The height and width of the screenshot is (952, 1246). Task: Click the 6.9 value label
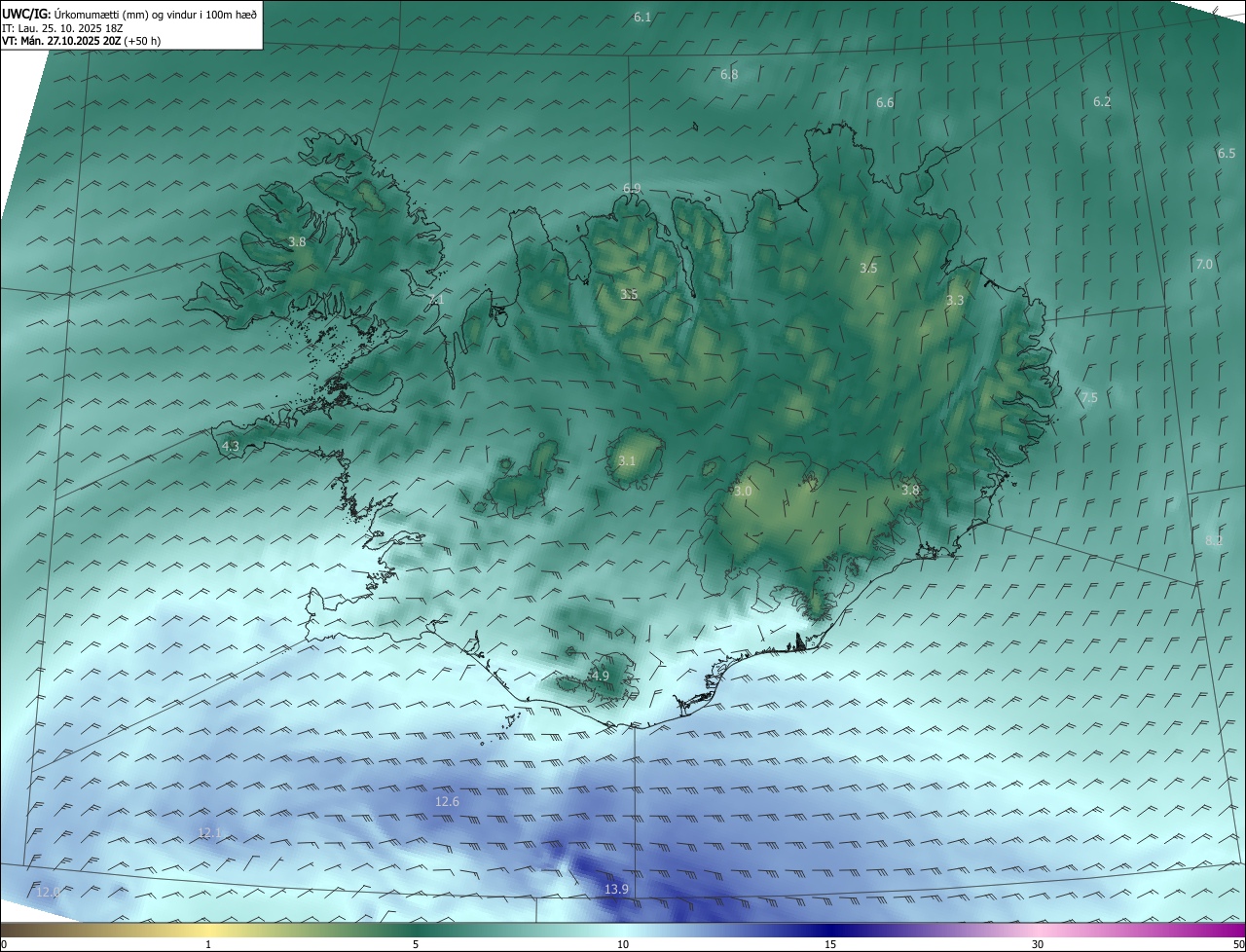tap(632, 189)
